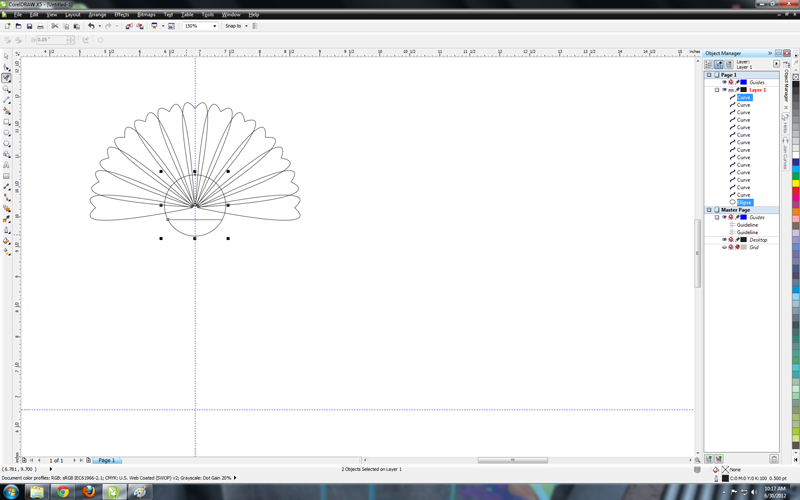Image resolution: width=800 pixels, height=500 pixels.
Task: Click the Print icon
Action: 40,26
